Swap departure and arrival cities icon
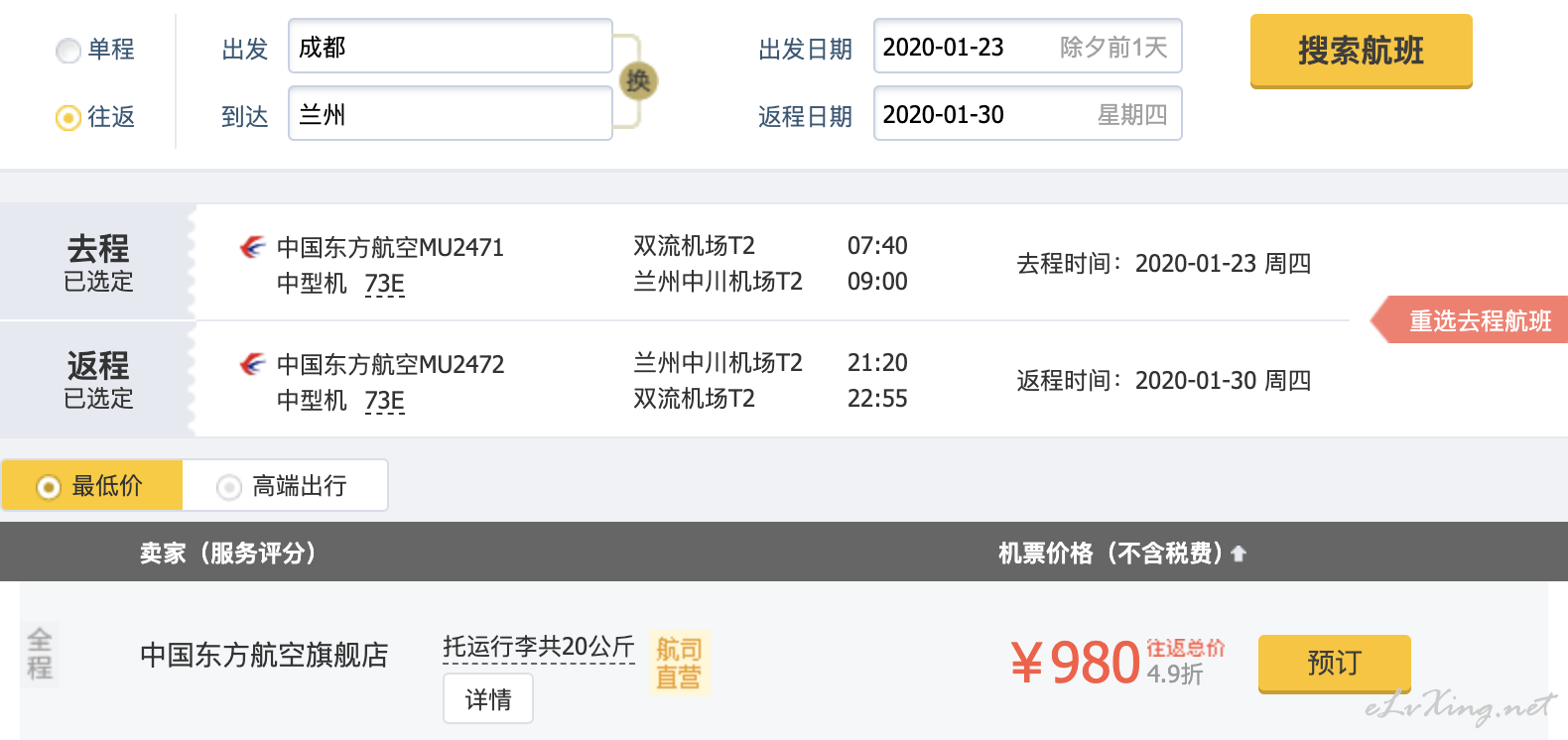Viewport: 1568px width, 740px height. click(x=638, y=80)
